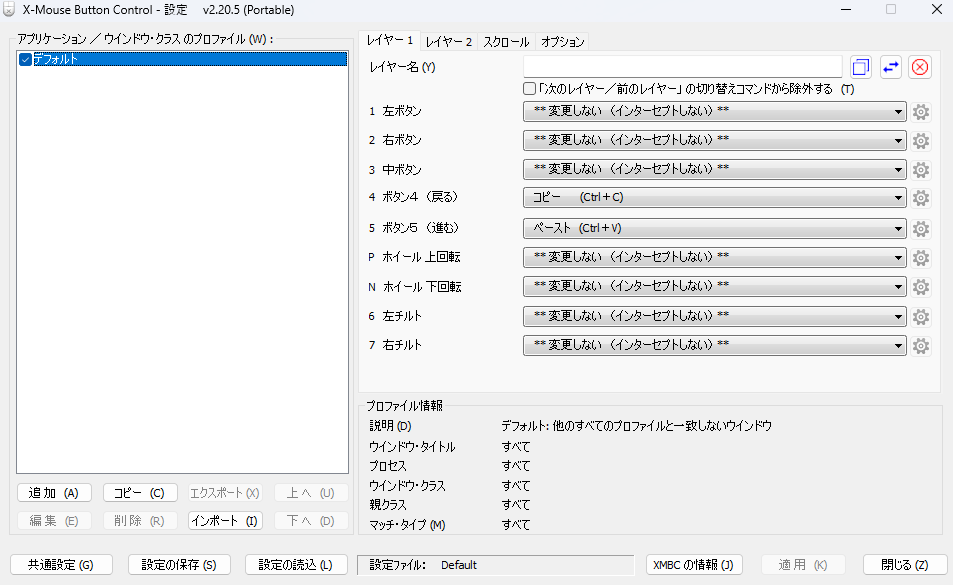953x585 pixels.
Task: Click the 追加 (A) button
Action: [x=54, y=493]
